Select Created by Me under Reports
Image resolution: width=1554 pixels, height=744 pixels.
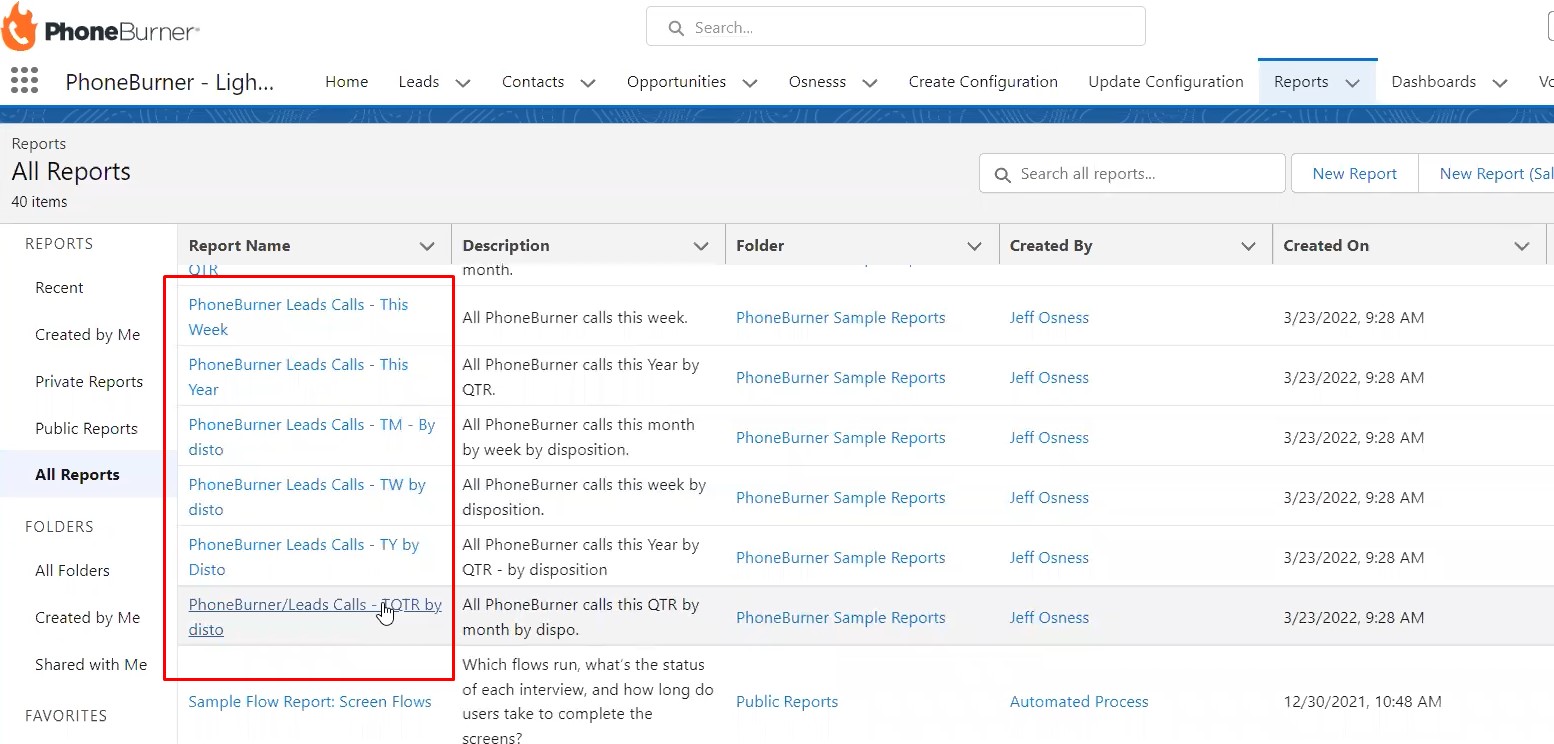(87, 335)
